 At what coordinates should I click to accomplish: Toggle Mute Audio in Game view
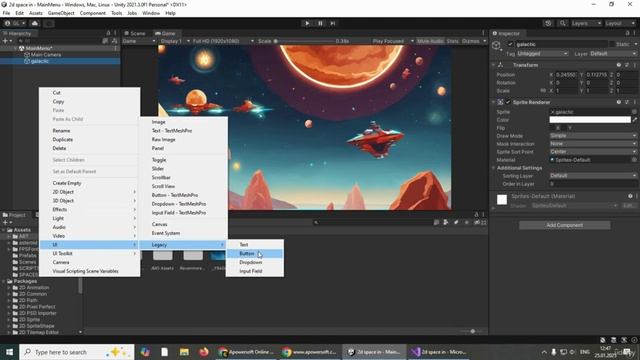[x=430, y=41]
